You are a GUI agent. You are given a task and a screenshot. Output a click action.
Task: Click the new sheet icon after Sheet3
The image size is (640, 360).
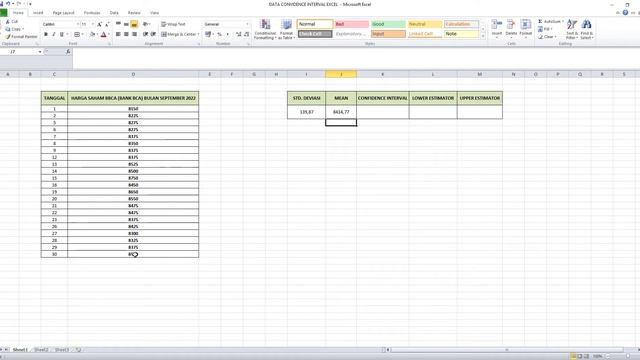point(78,350)
